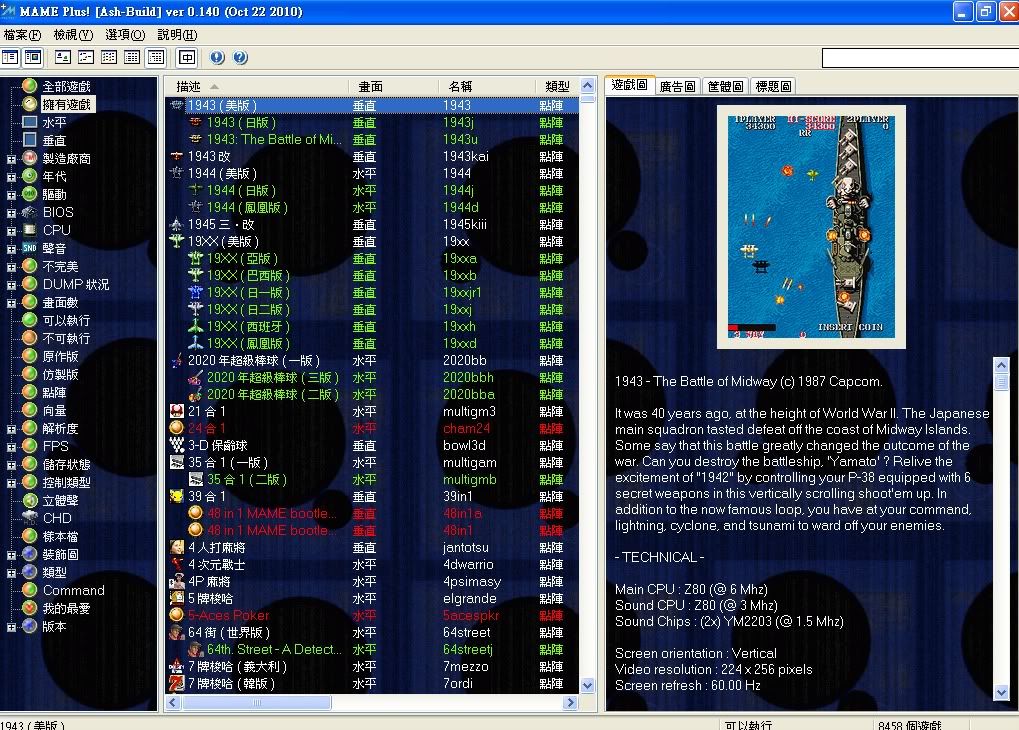The image size is (1019, 730).
Task: Open the 檔案(F) menu
Action: click(22, 34)
